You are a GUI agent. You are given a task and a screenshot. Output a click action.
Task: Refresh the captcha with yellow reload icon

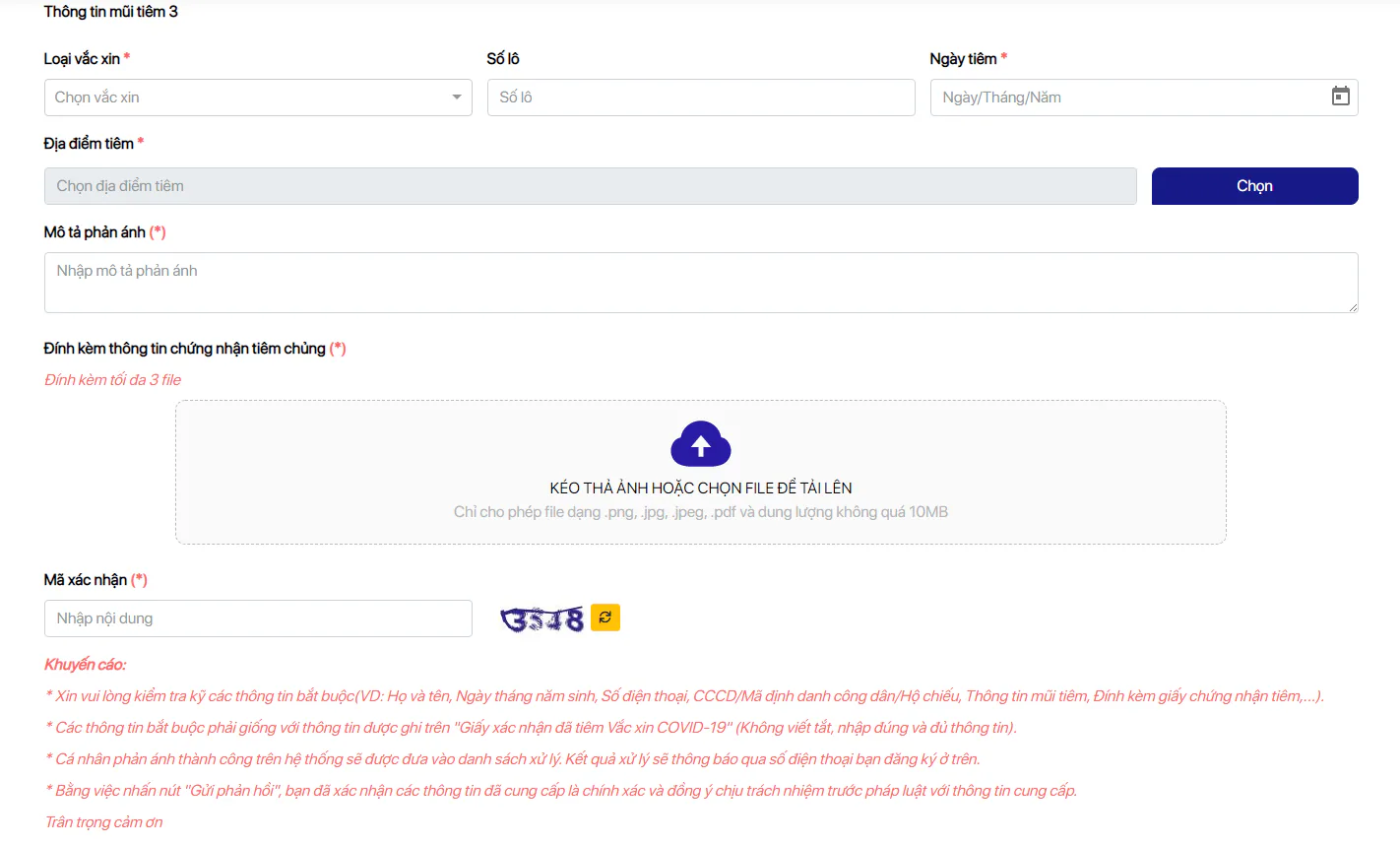[605, 617]
